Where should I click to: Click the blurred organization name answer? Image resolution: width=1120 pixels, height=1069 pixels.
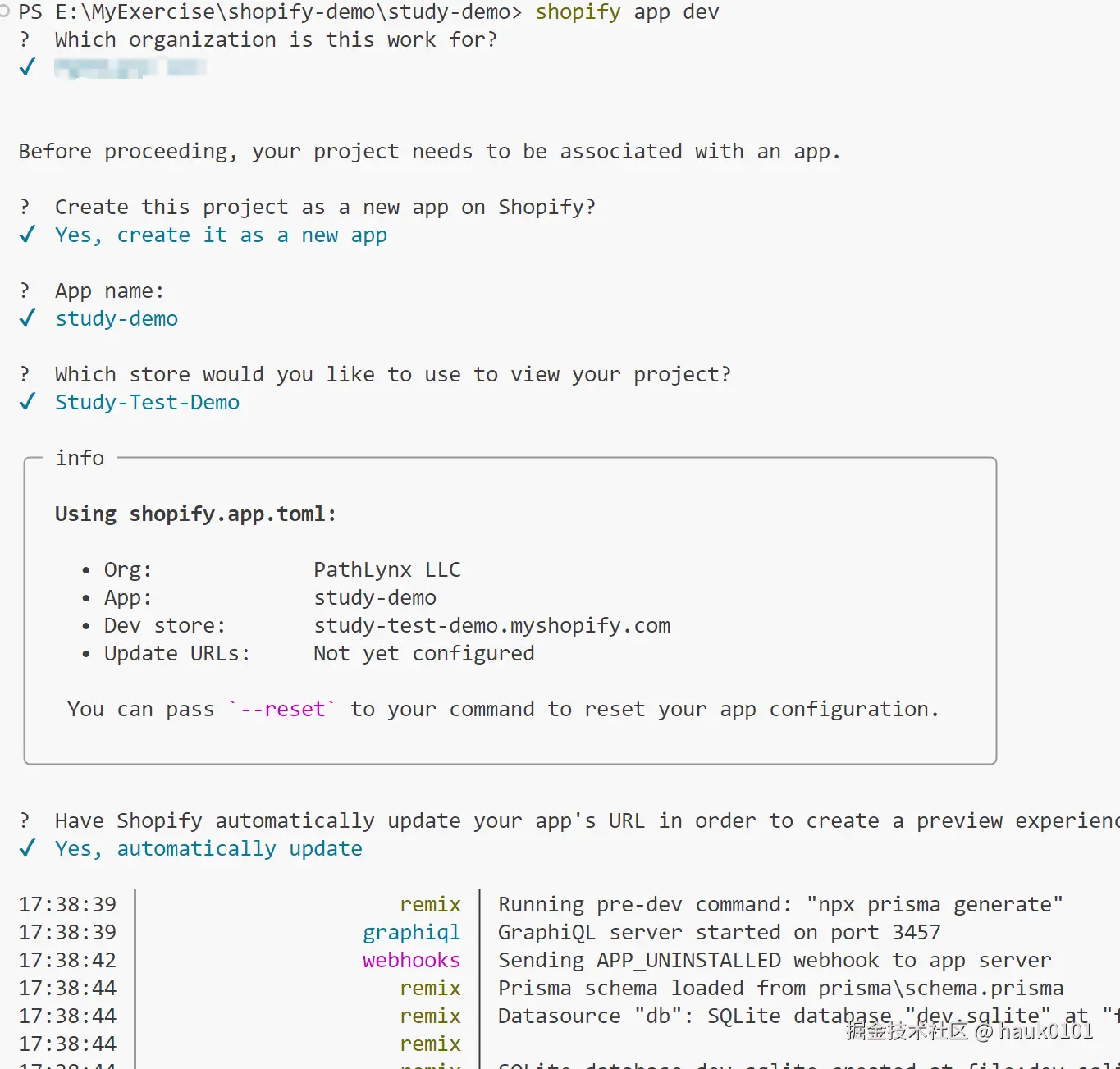click(130, 68)
